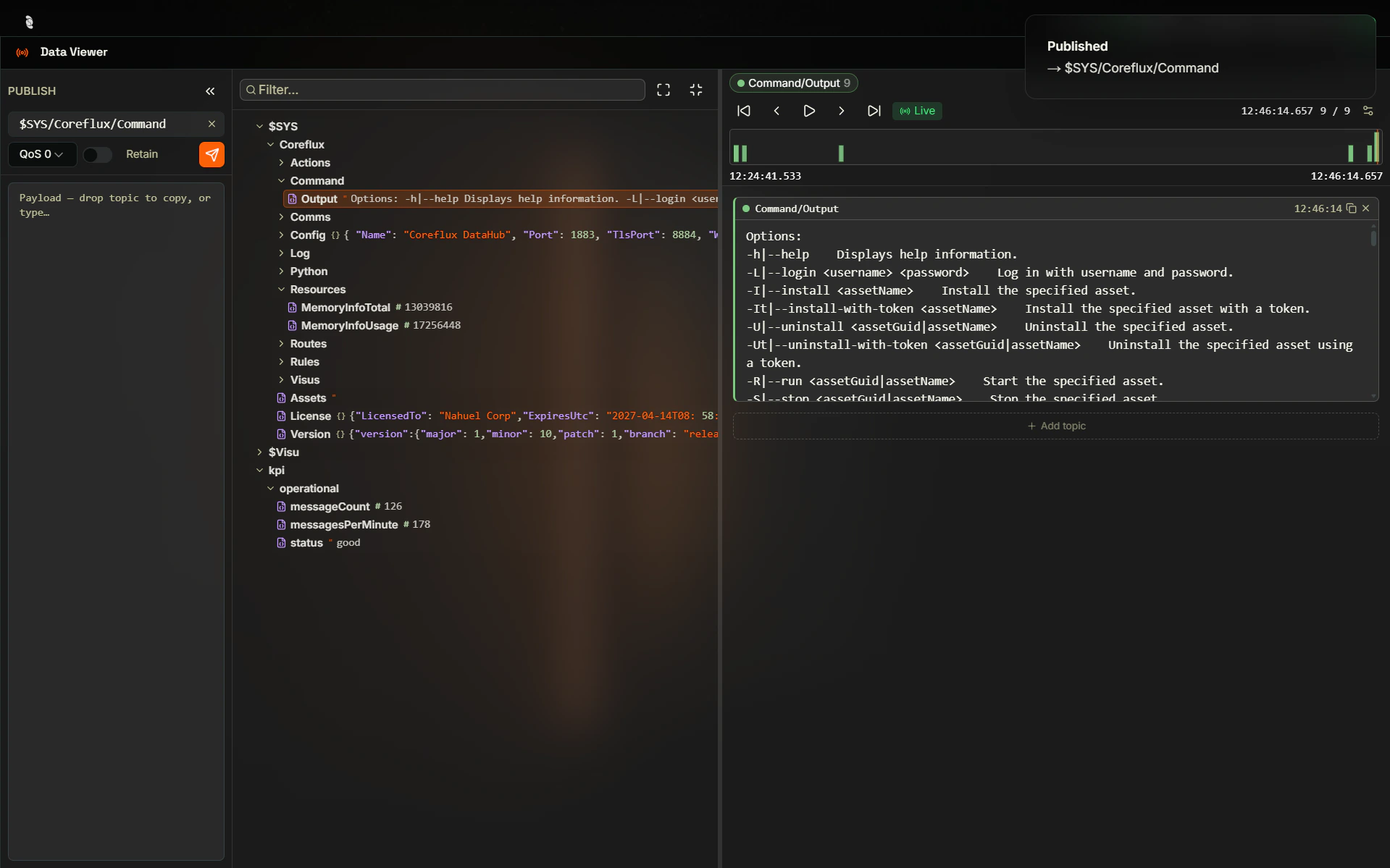Viewport: 1390px width, 868px height.
Task: Click inside the Filter topics field
Action: click(442, 89)
